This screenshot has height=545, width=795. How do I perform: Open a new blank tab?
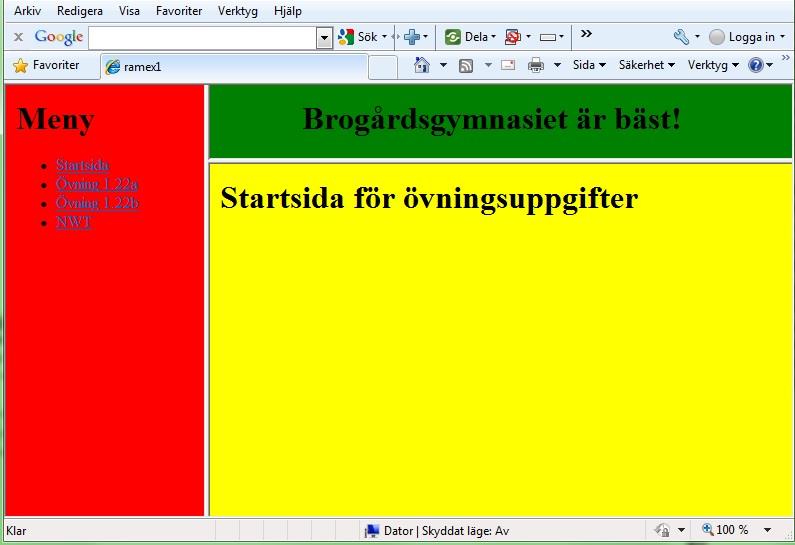[x=383, y=67]
